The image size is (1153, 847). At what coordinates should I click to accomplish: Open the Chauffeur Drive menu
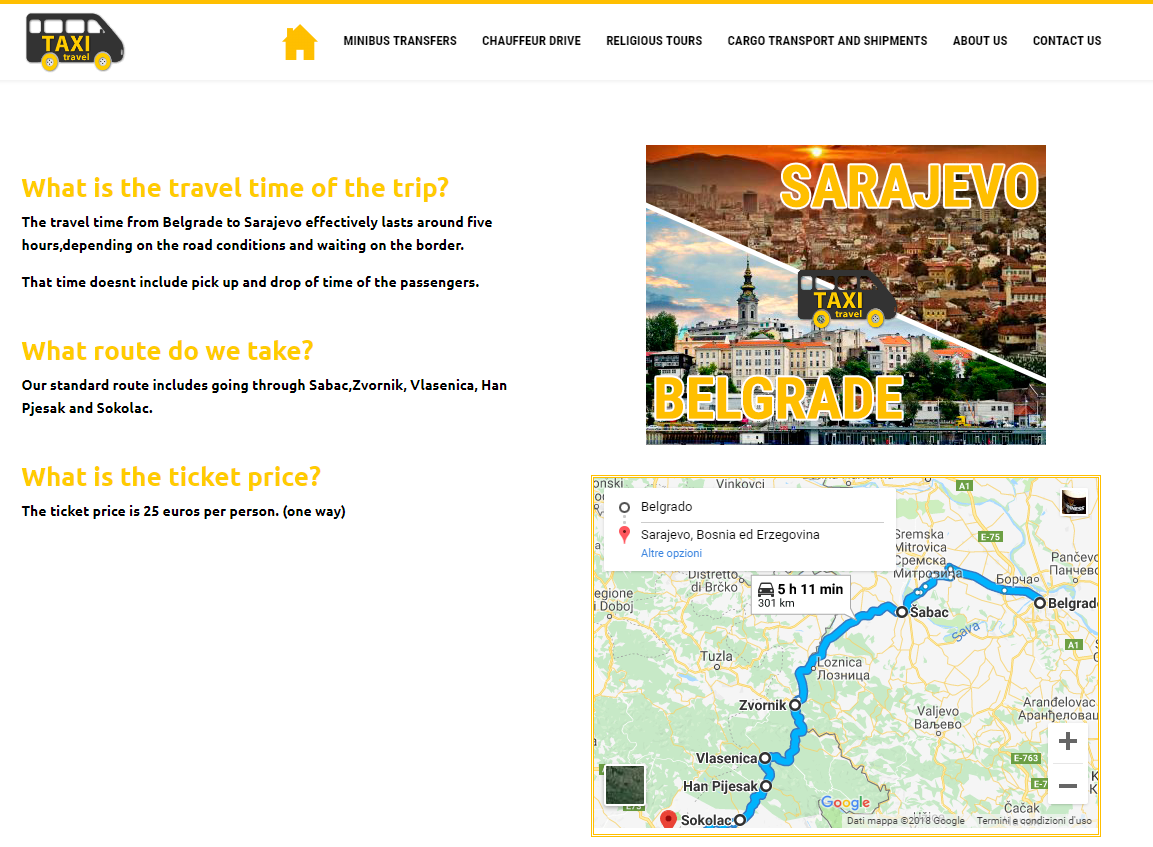pyautogui.click(x=531, y=41)
